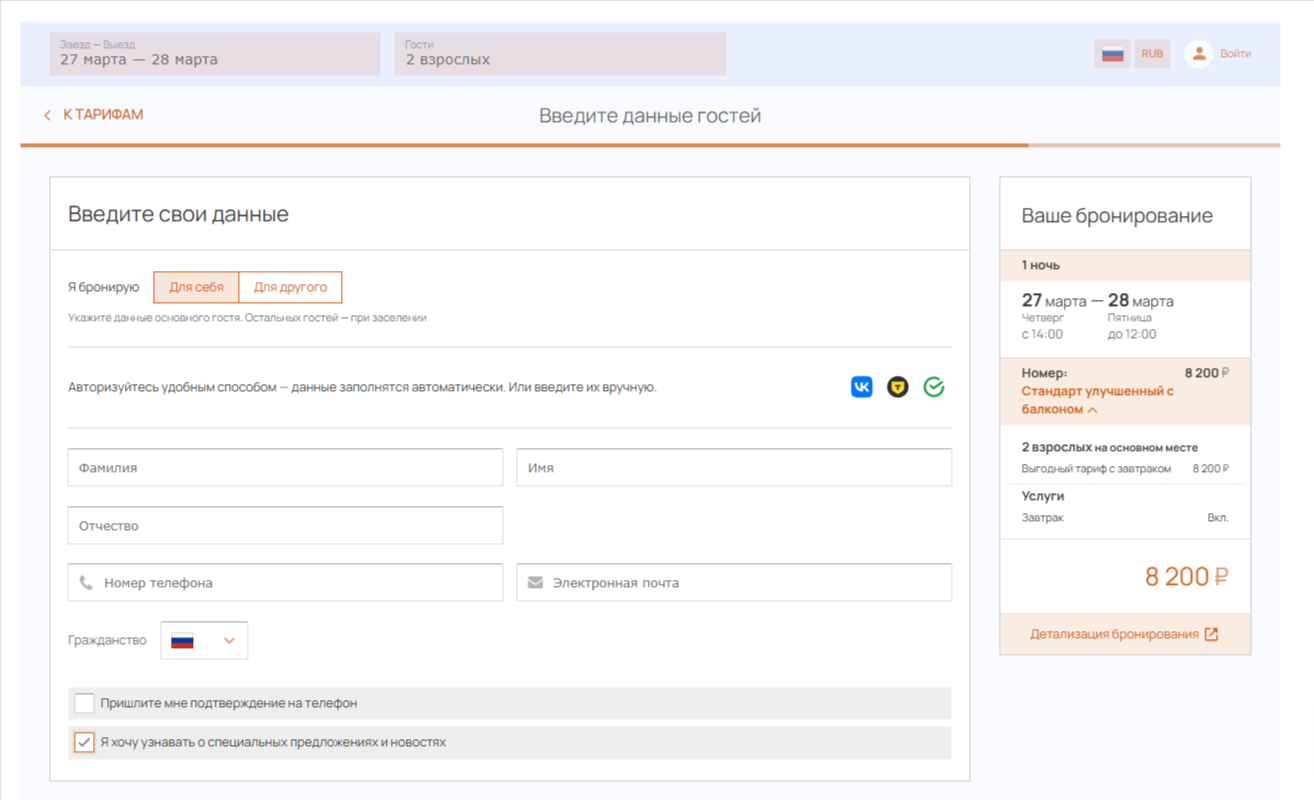Authorize via the green checkmark Sber icon

tap(933, 387)
